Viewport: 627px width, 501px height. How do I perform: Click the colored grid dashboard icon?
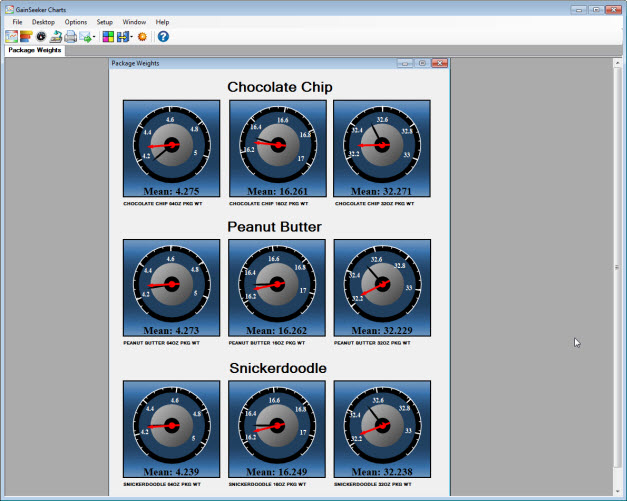coord(108,37)
